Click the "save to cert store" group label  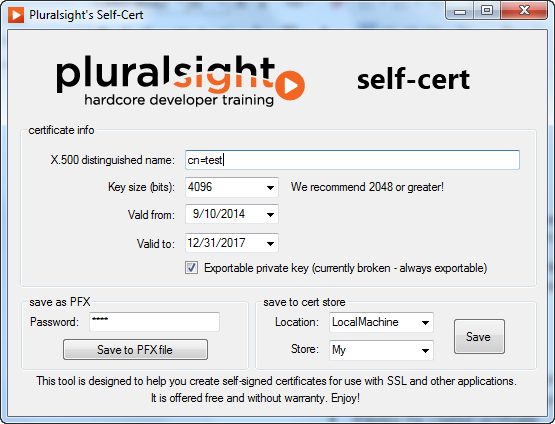click(x=304, y=302)
